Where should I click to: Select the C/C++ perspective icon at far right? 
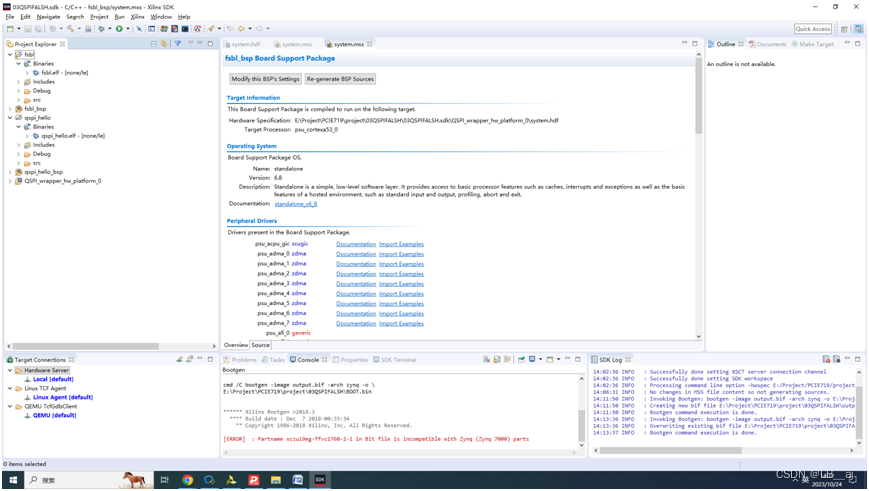(858, 29)
